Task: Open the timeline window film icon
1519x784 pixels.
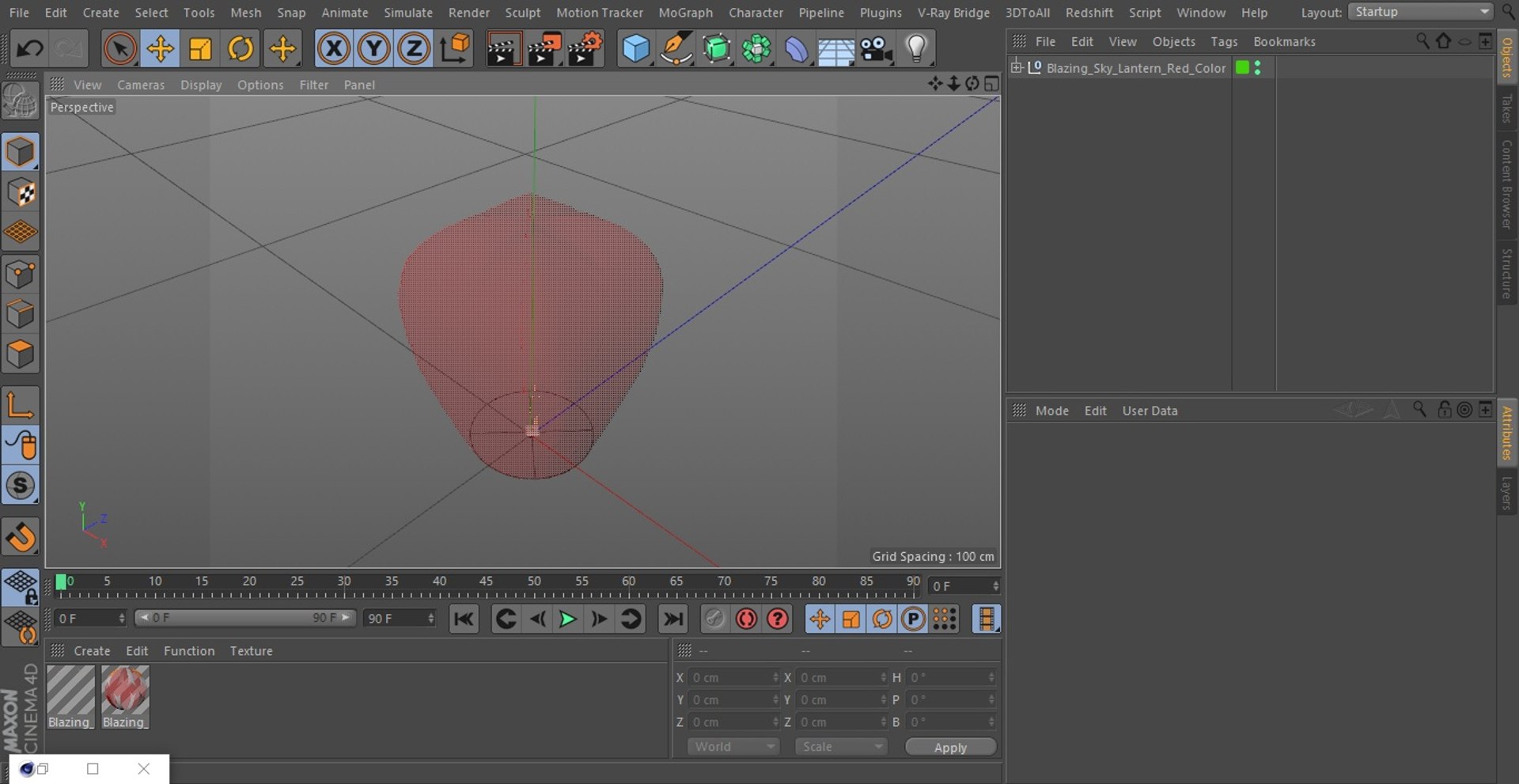Action: 986,619
